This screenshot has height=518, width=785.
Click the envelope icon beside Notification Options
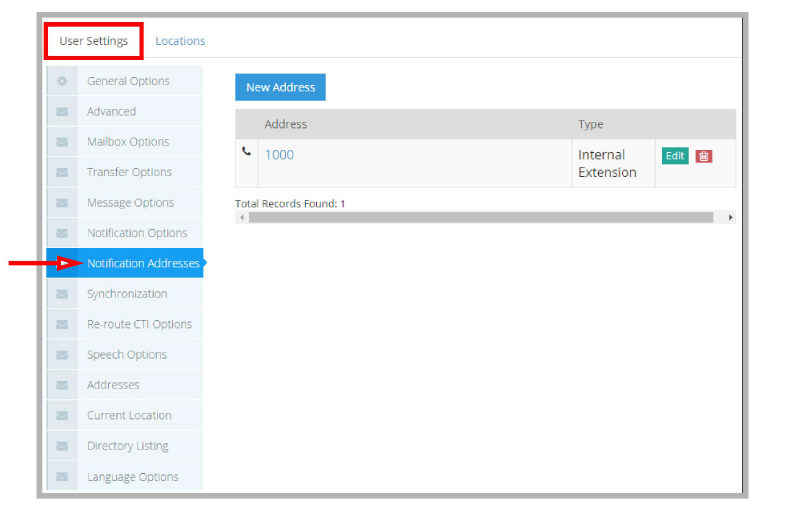click(62, 233)
